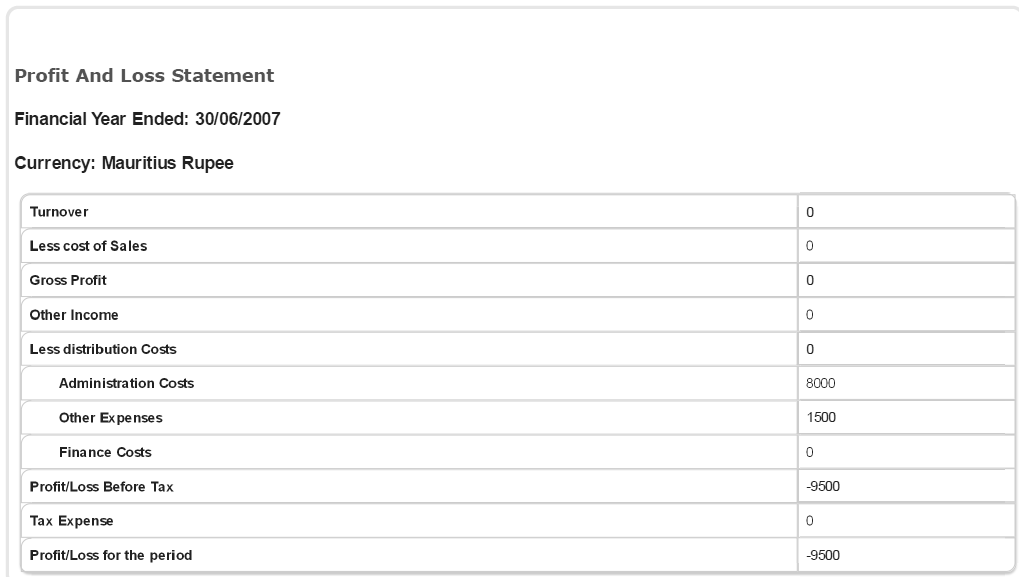Viewport: 1019px width, 577px height.
Task: Select the Gross Profit row label
Action: coord(68,281)
